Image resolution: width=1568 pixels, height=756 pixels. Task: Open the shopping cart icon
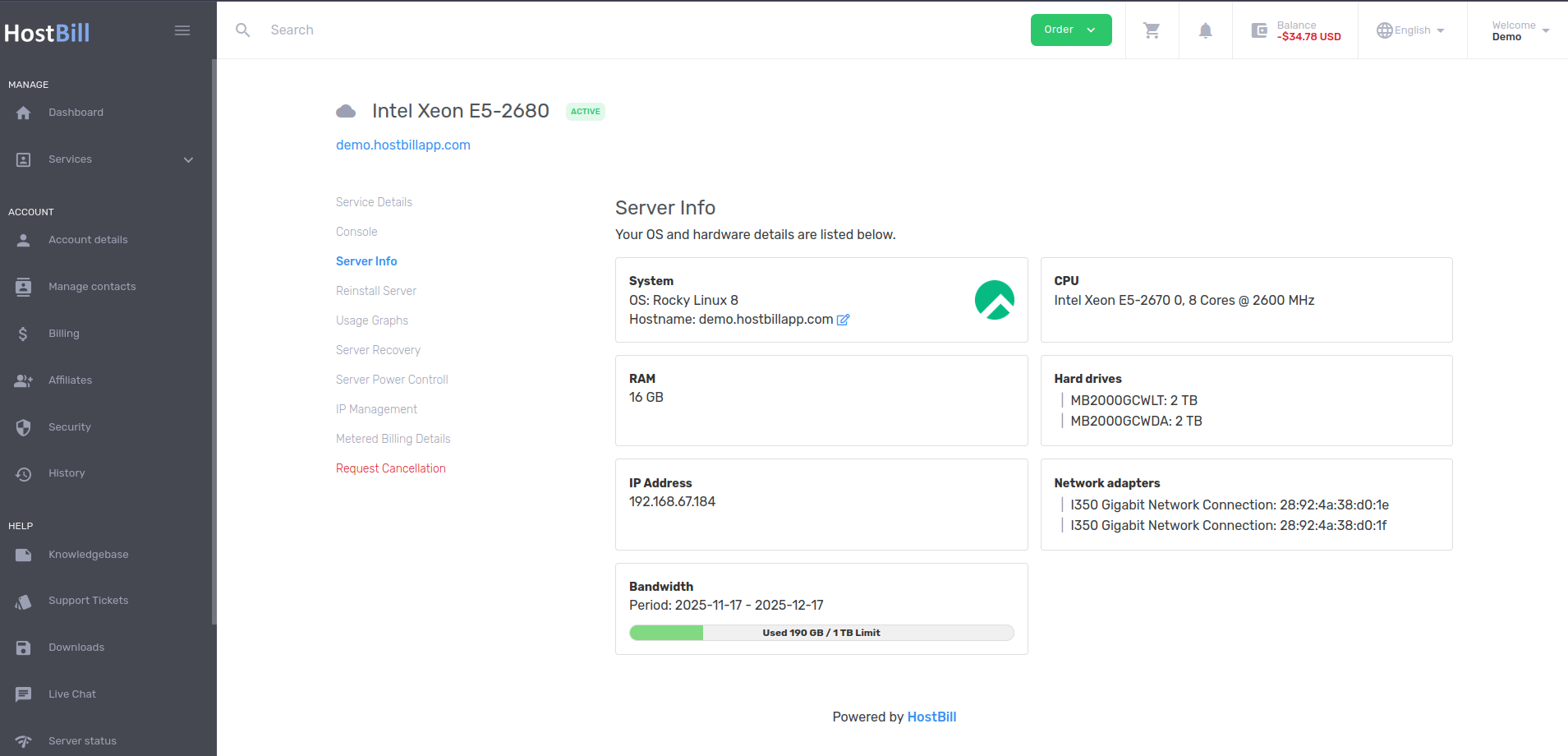point(1152,30)
